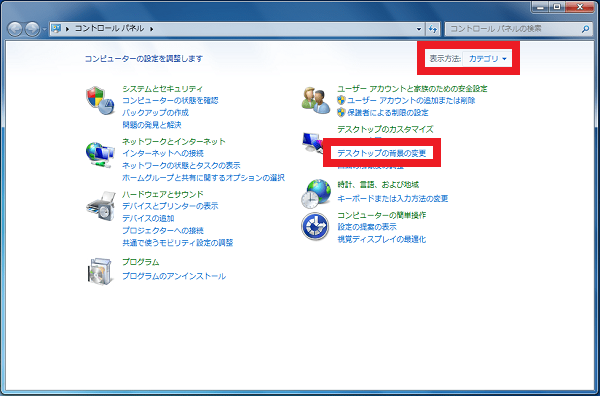The width and height of the screenshot is (600, 396).
Task: Open プログラム category heading
Action: [140, 262]
